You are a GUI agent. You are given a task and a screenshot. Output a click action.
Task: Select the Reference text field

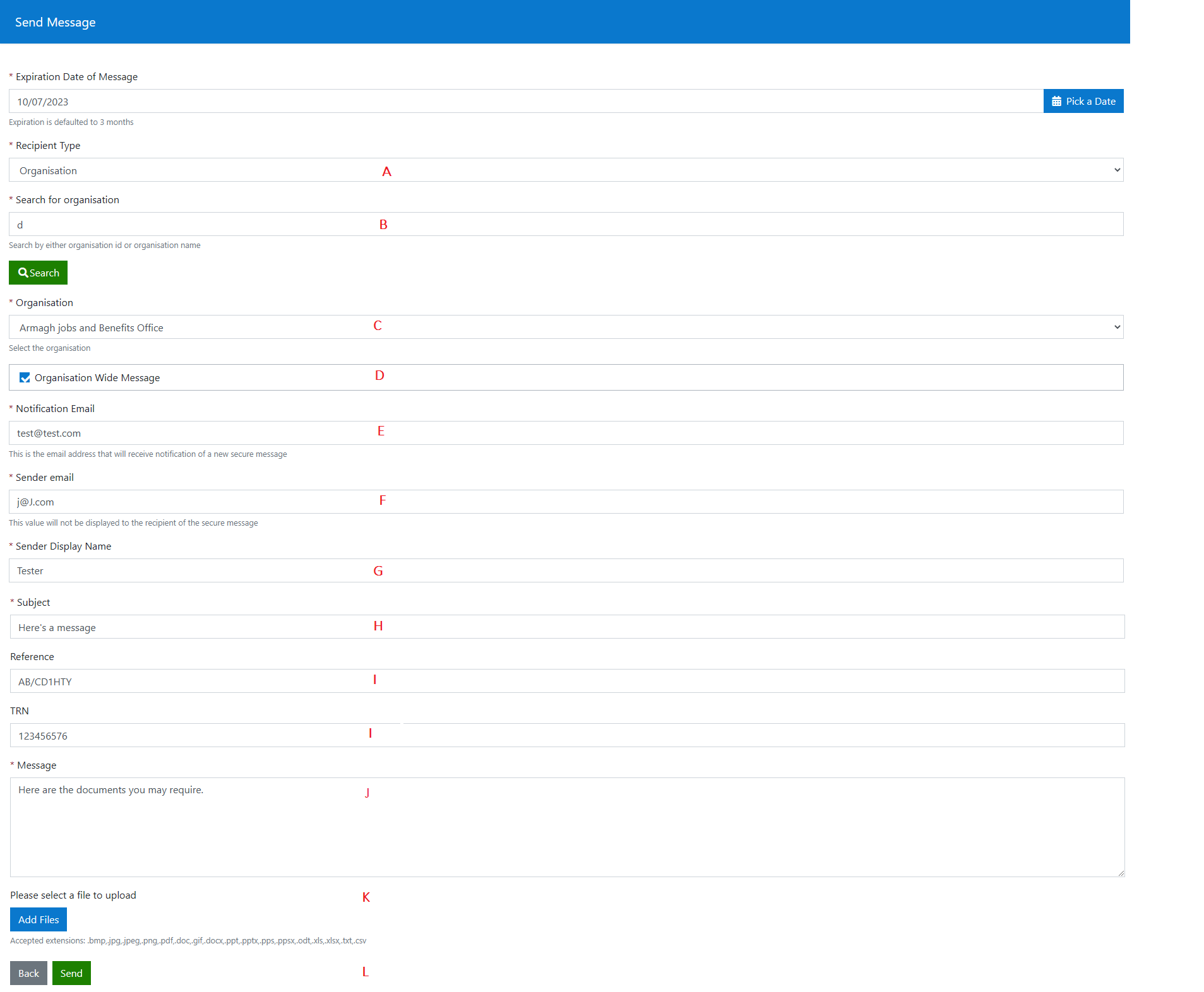[567, 682]
